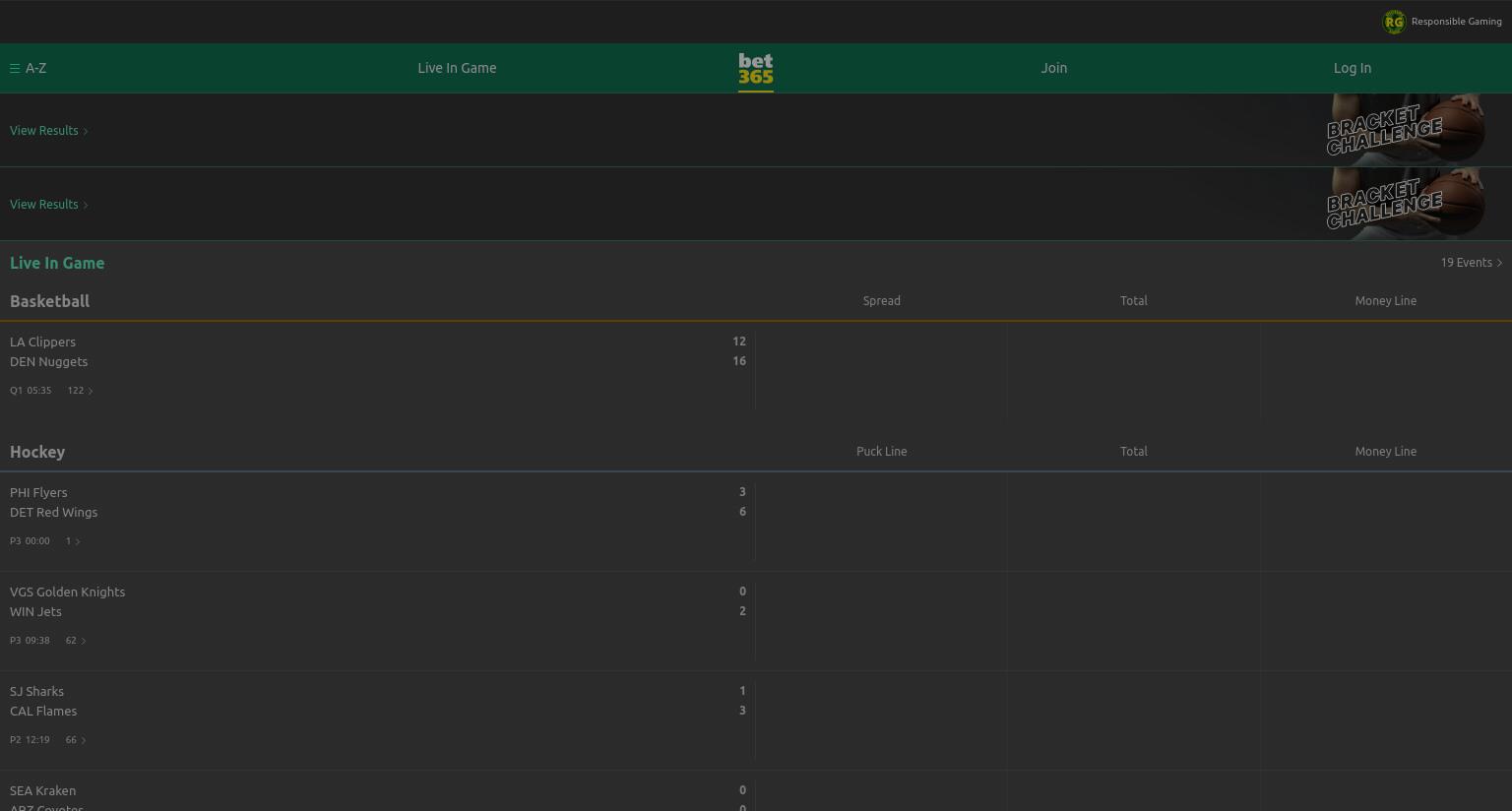Open the WIN Jets team row
The width and height of the screenshot is (1512, 811).
click(35, 612)
